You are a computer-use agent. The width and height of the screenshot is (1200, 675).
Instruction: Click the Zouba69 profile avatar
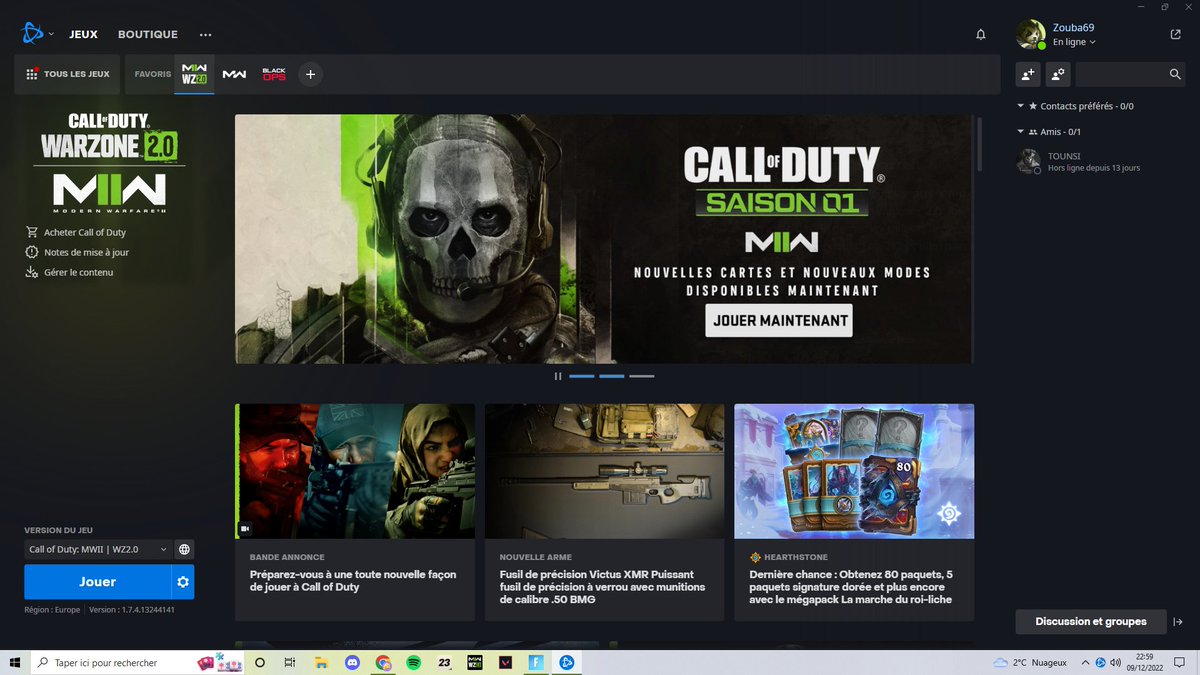tap(1030, 34)
